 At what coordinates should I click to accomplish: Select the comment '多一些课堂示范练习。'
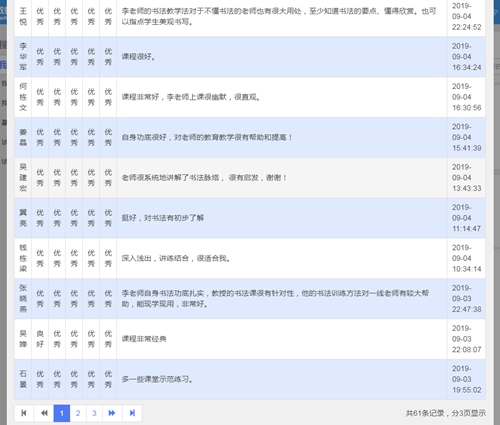click(x=157, y=379)
